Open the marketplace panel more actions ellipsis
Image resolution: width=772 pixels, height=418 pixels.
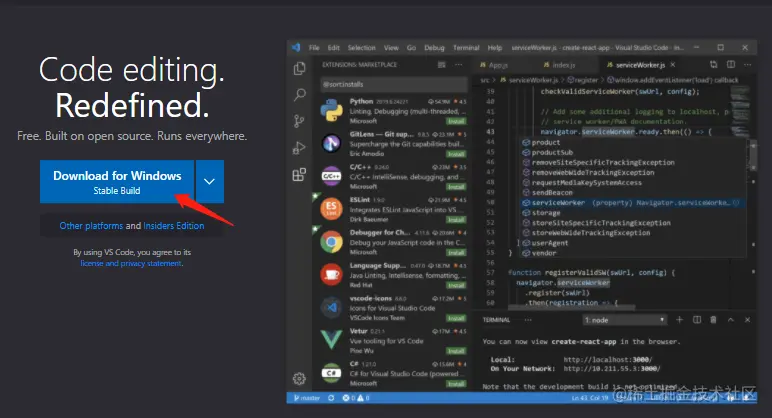tap(458, 64)
